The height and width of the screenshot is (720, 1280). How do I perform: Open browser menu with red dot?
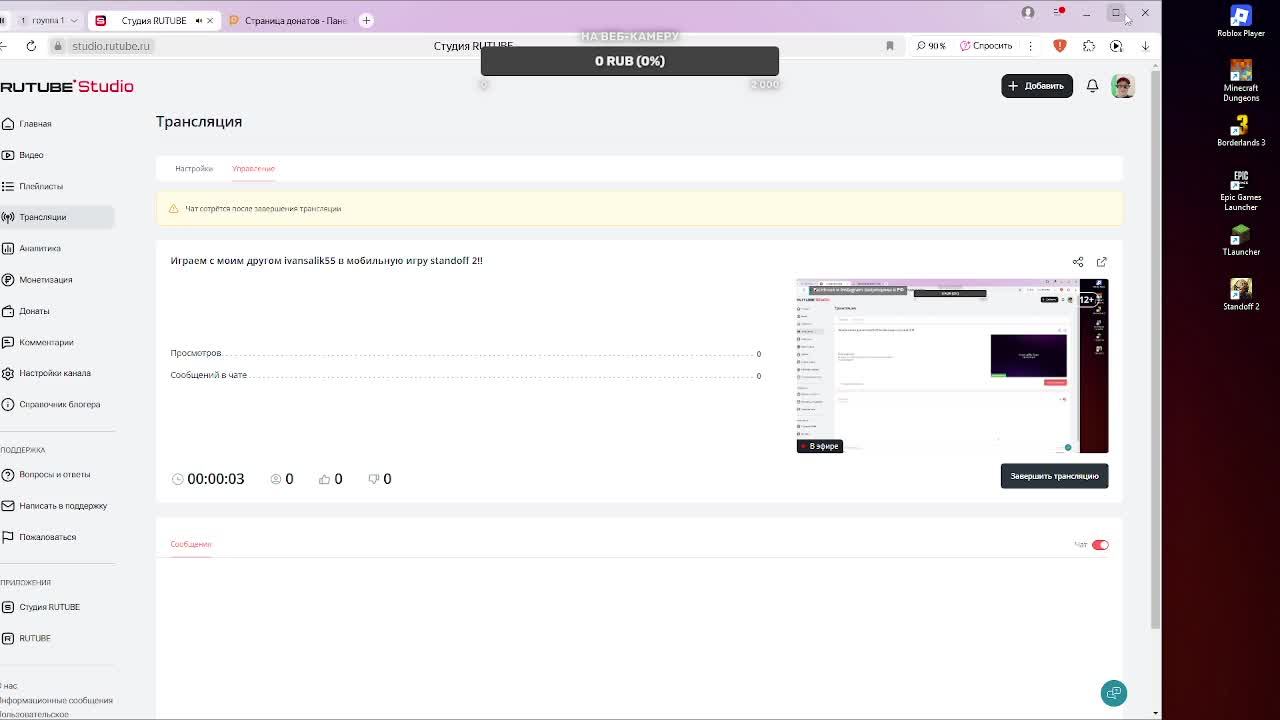click(x=1058, y=12)
